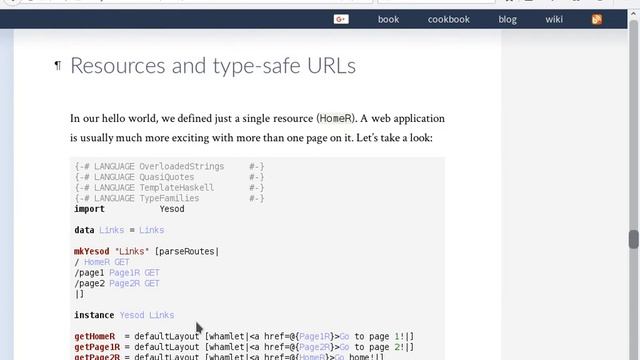Click the getPage1R definition line

click(244, 347)
